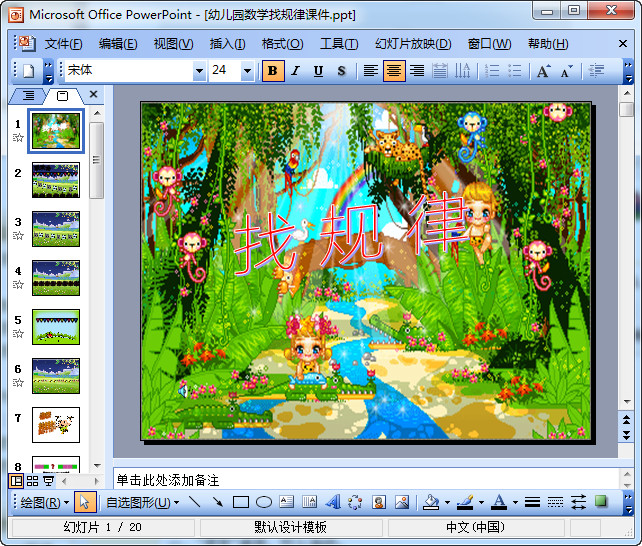Insert diagram or organization chart
The width and height of the screenshot is (642, 546).
[355, 502]
